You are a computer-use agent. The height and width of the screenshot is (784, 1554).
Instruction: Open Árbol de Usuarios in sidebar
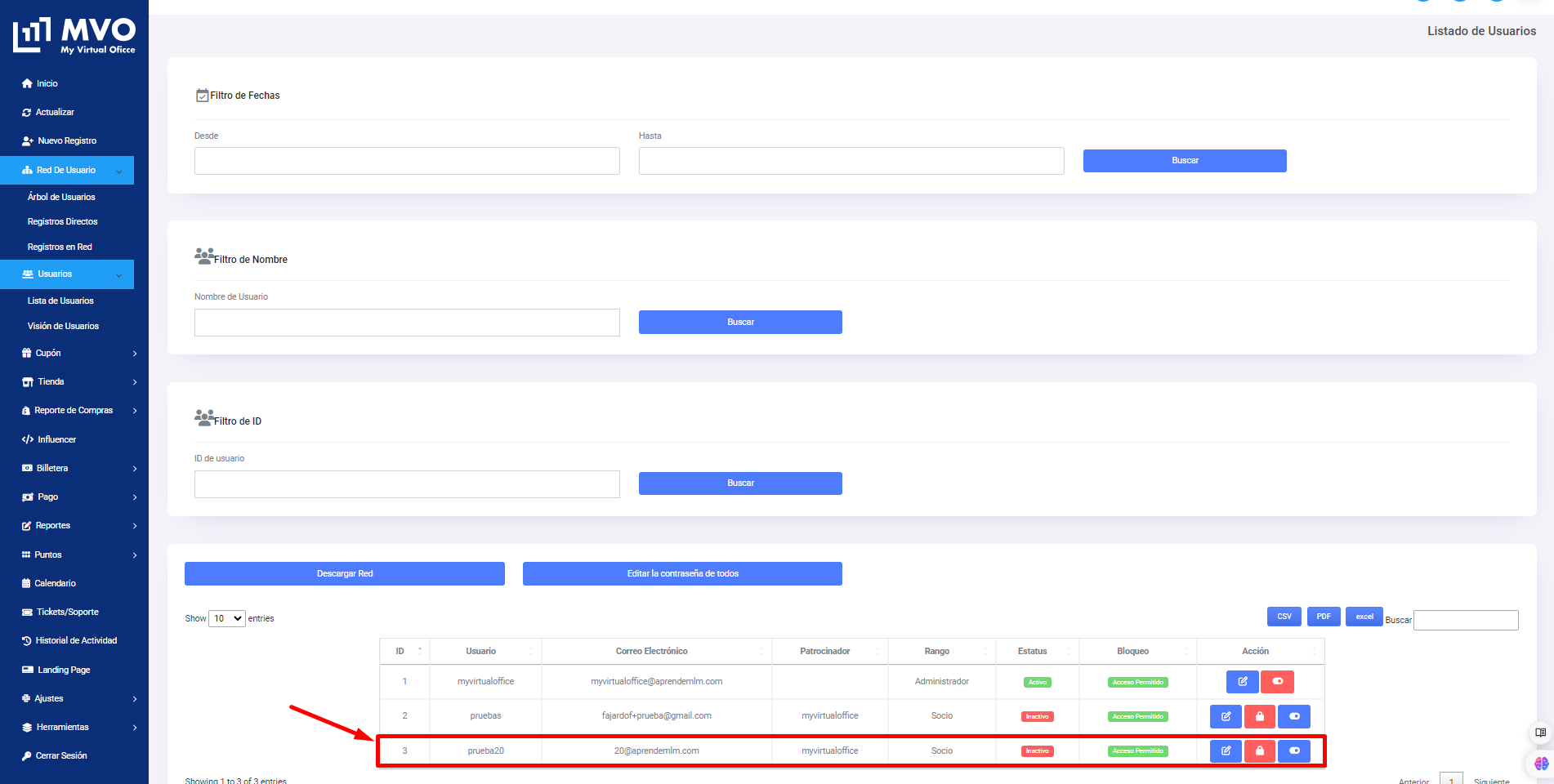coord(61,197)
